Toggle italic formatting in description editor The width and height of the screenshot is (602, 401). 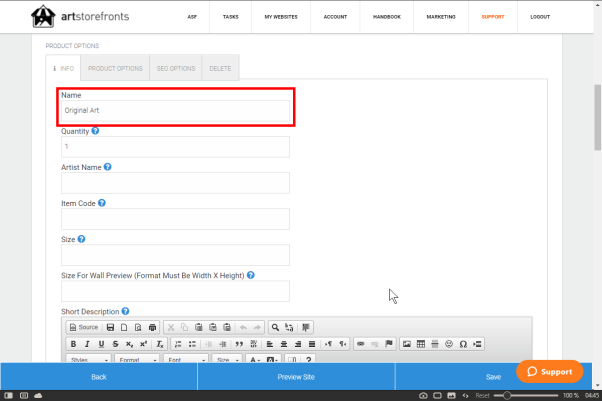click(x=87, y=344)
